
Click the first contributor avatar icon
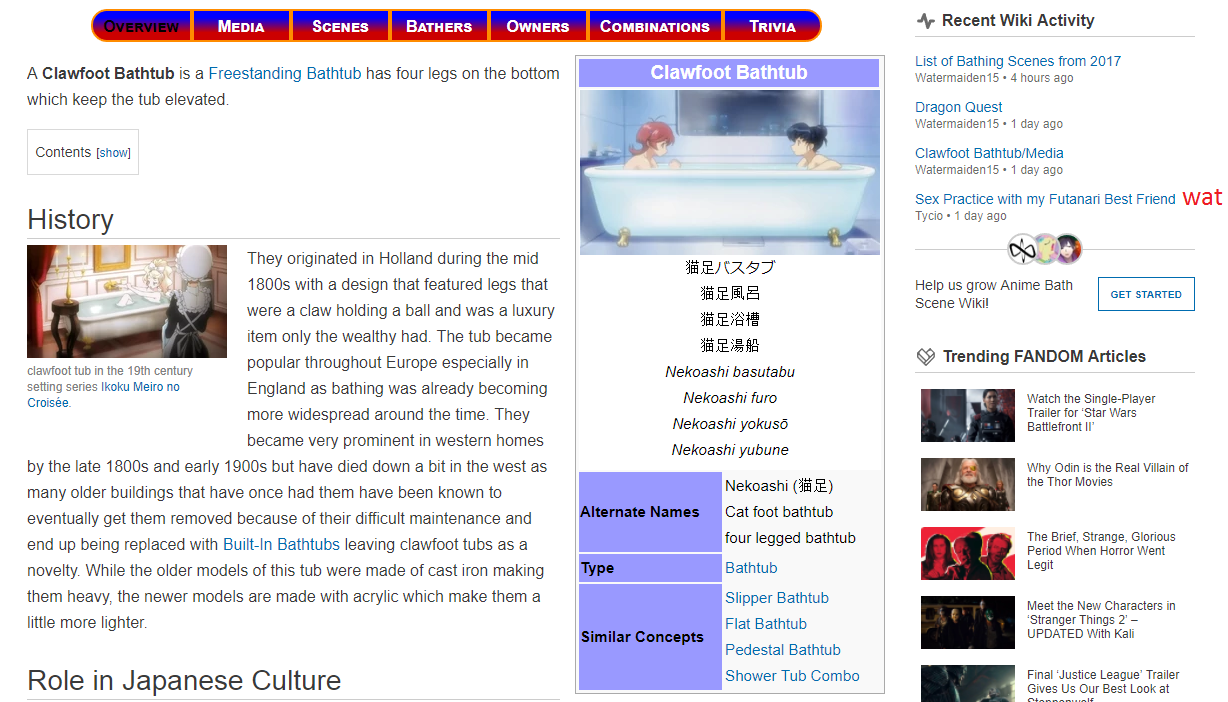[1021, 248]
